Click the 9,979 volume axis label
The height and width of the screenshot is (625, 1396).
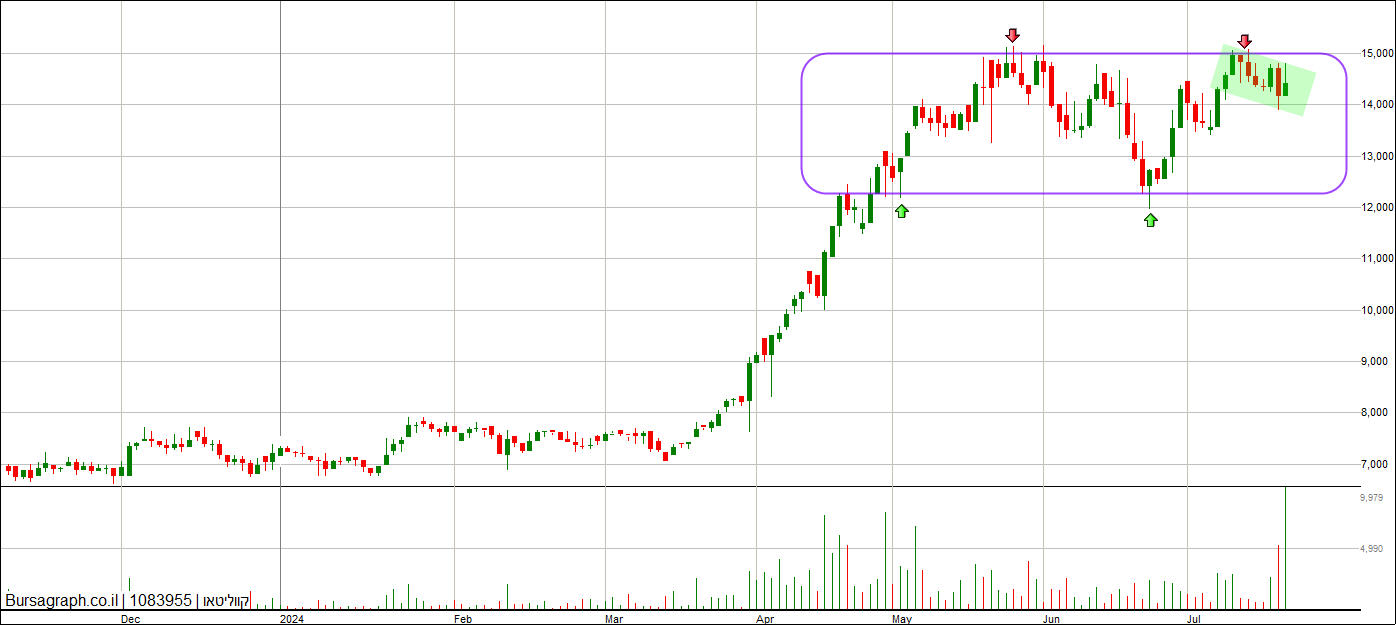(x=1373, y=497)
